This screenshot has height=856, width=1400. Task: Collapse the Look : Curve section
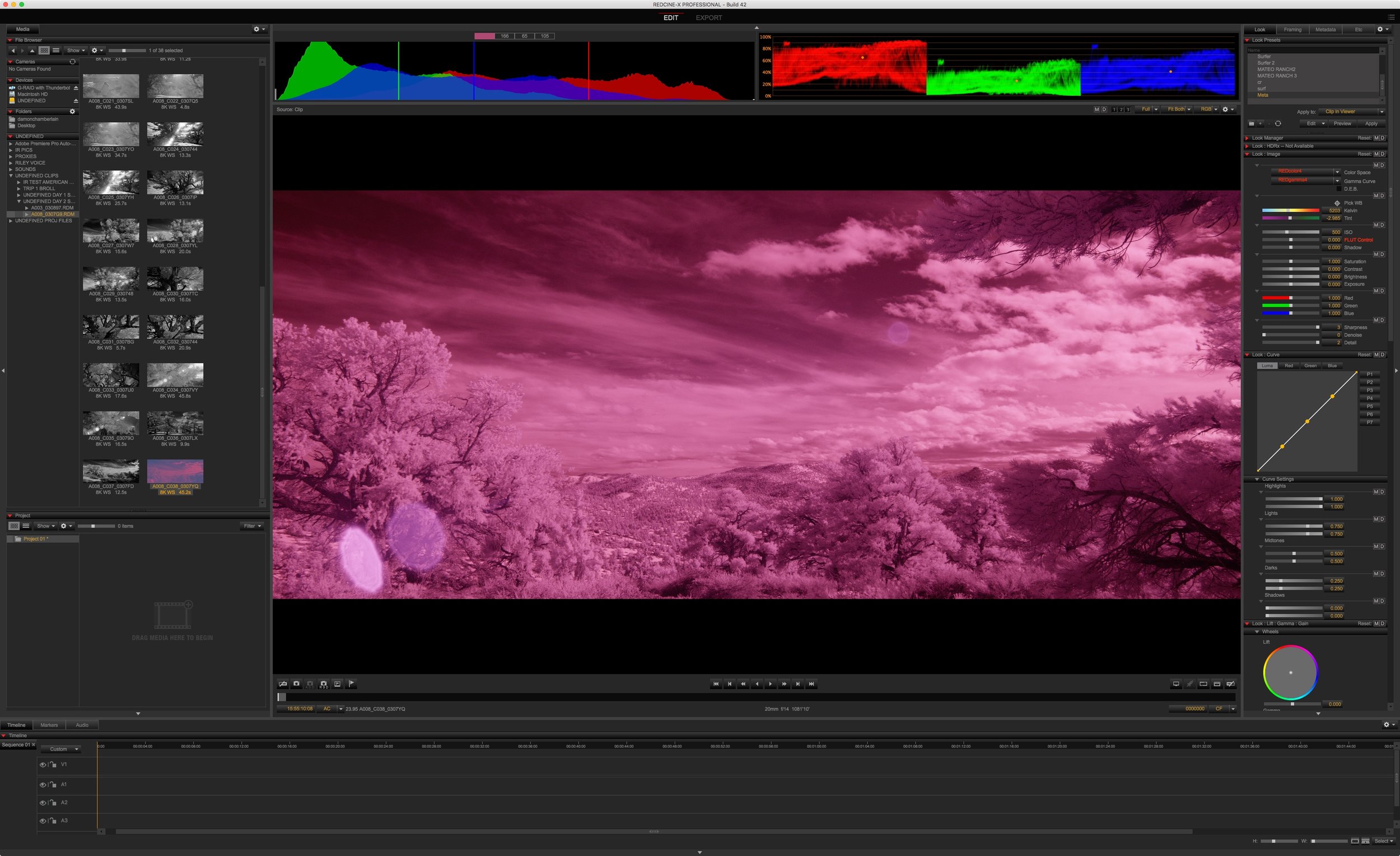(x=1247, y=355)
